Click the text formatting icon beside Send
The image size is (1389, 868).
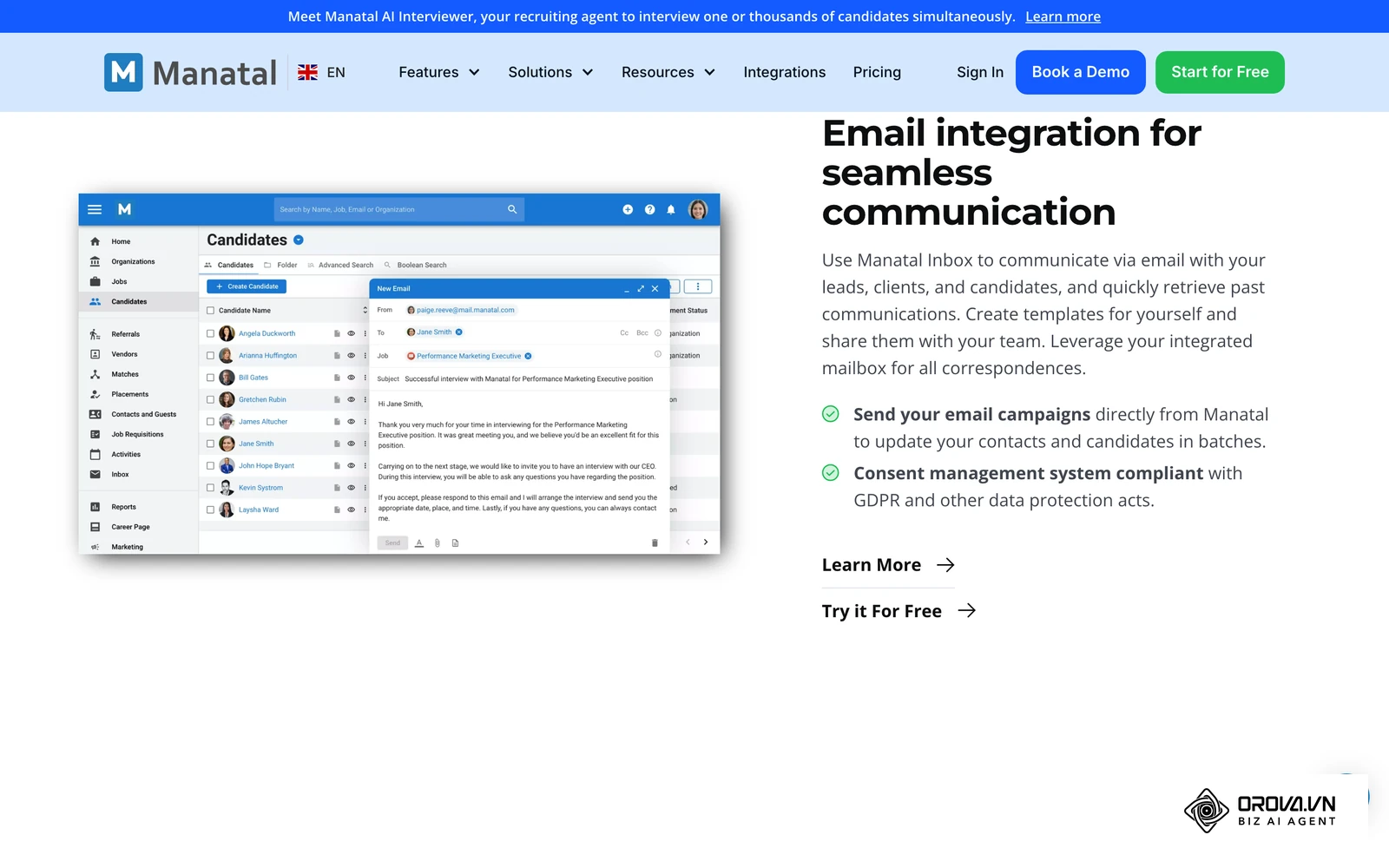click(x=419, y=543)
